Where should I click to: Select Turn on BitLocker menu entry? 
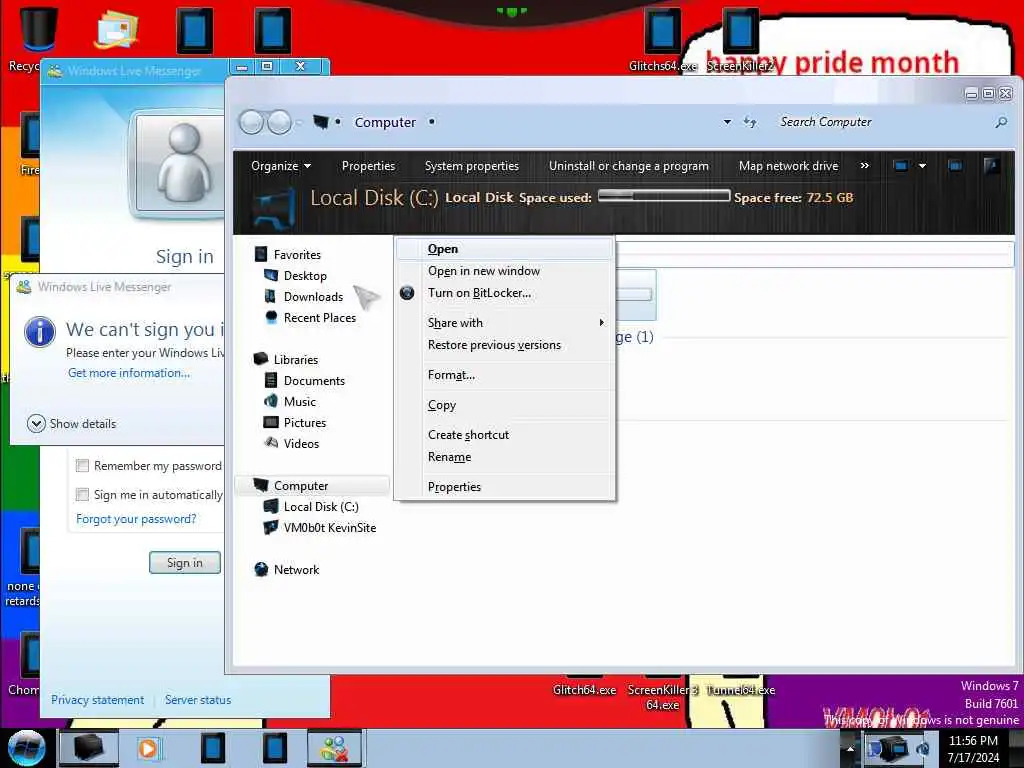(505, 293)
